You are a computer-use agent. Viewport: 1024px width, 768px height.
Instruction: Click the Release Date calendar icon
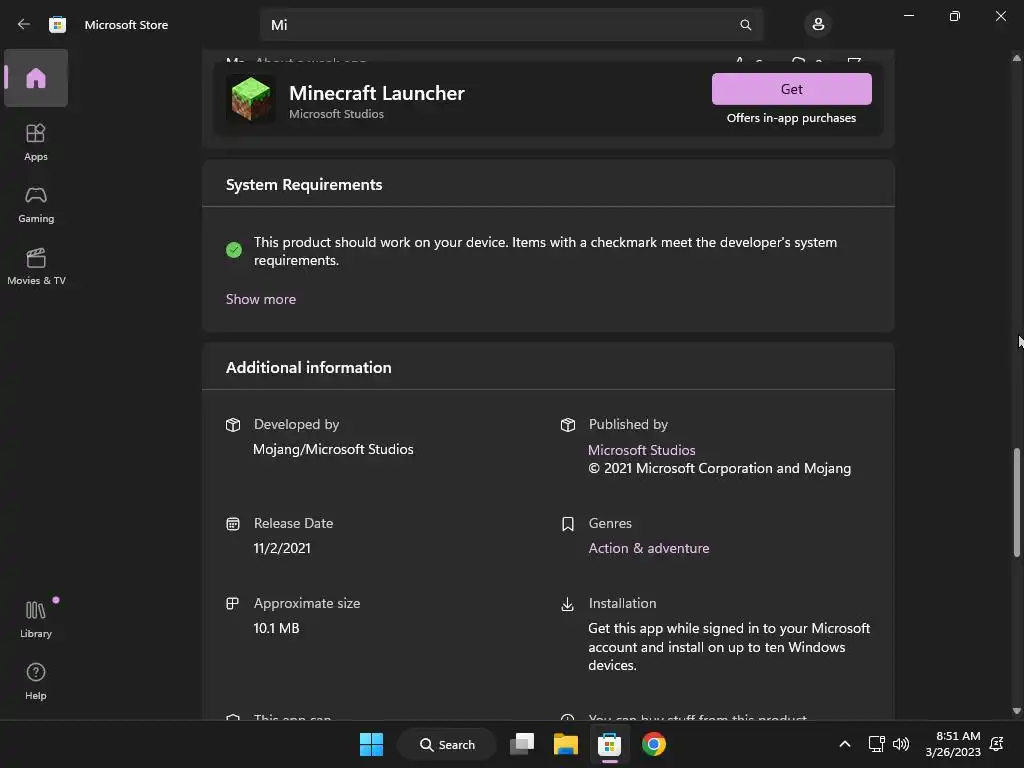[233, 524]
